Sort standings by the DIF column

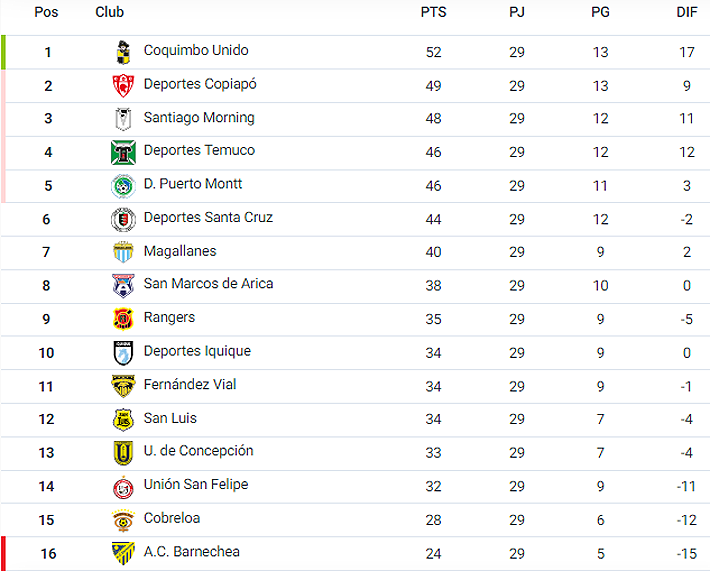(687, 13)
